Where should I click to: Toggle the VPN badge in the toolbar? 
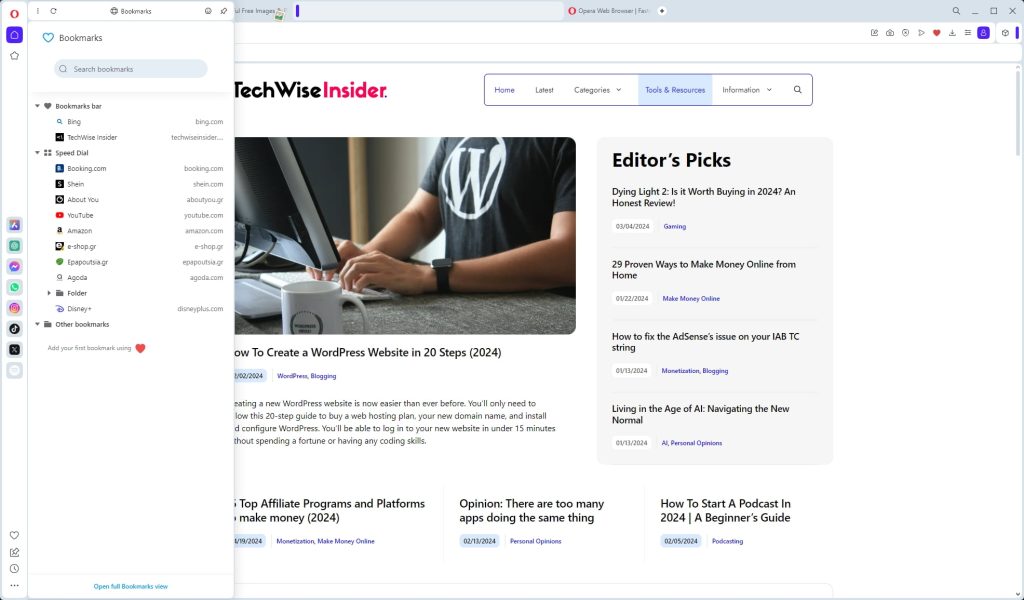[x=906, y=32]
